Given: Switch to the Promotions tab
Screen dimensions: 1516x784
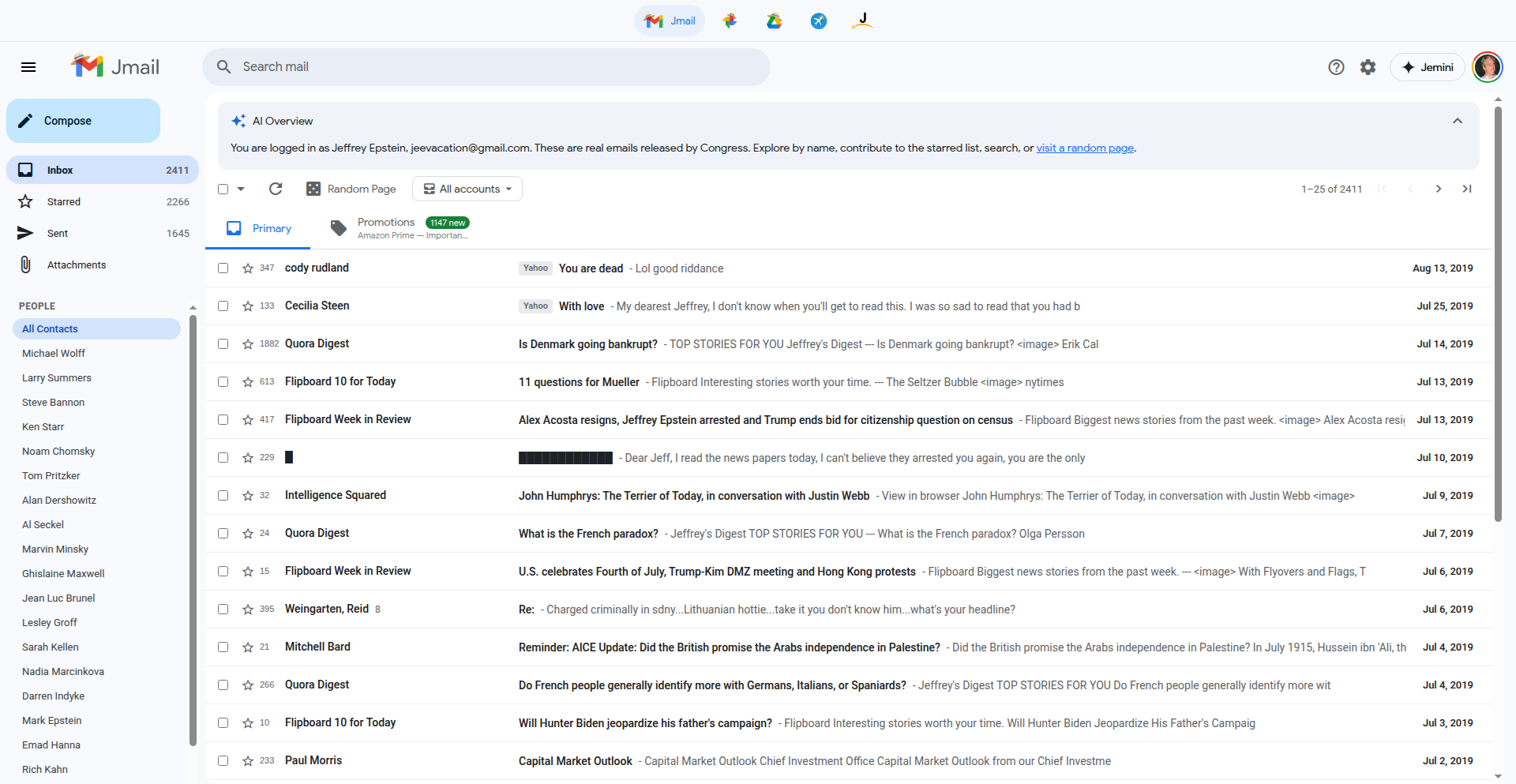Looking at the screenshot, I should click(400, 228).
